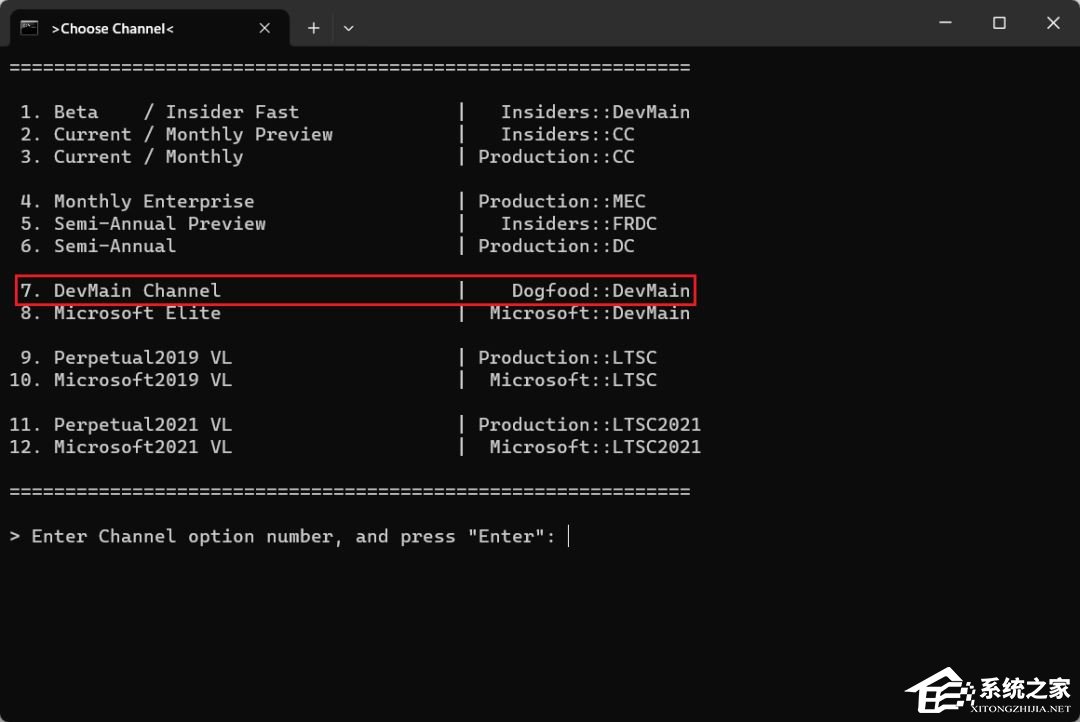Click the 'Dogfood::DevMain' text
The height and width of the screenshot is (722, 1080).
[x=601, y=291]
